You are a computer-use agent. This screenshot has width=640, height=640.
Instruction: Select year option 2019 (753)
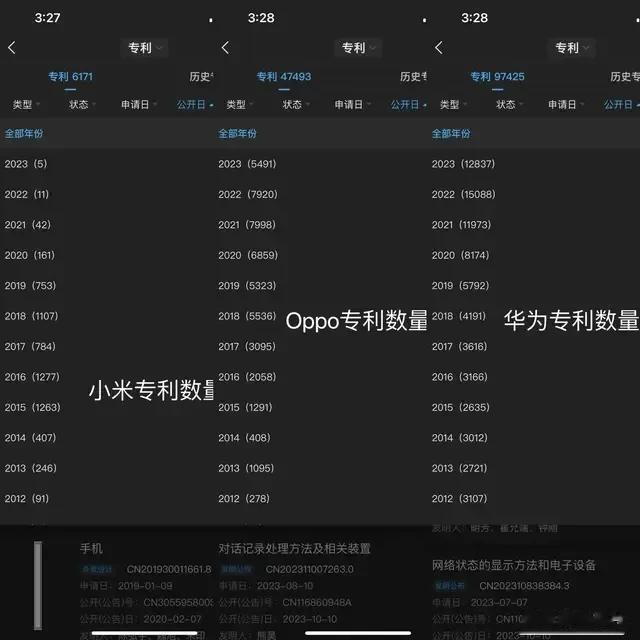(x=30, y=285)
